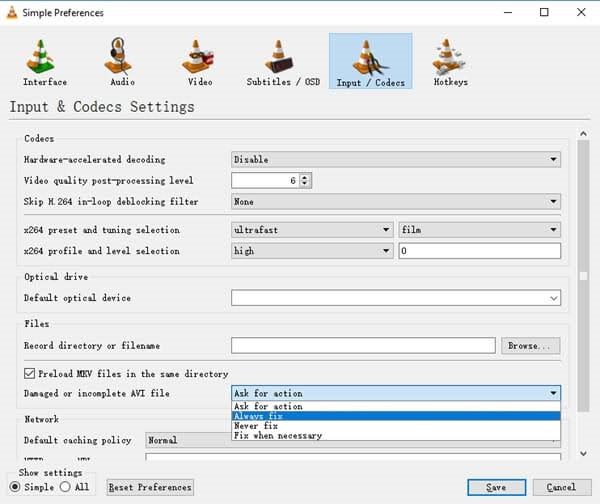Image resolution: width=600 pixels, height=504 pixels.
Task: Click the Save button
Action: tap(496, 487)
